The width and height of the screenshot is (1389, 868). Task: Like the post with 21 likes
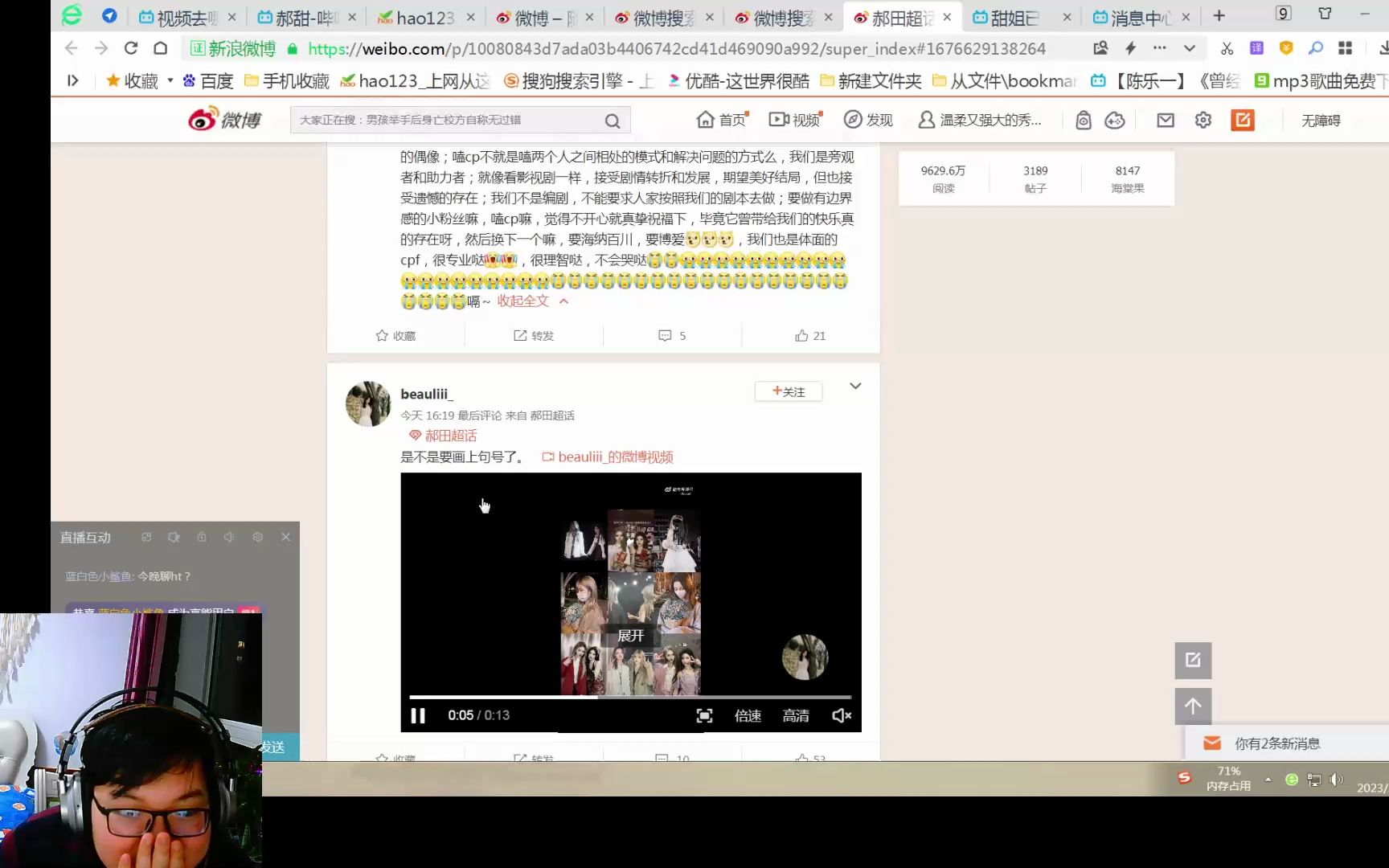tap(810, 335)
